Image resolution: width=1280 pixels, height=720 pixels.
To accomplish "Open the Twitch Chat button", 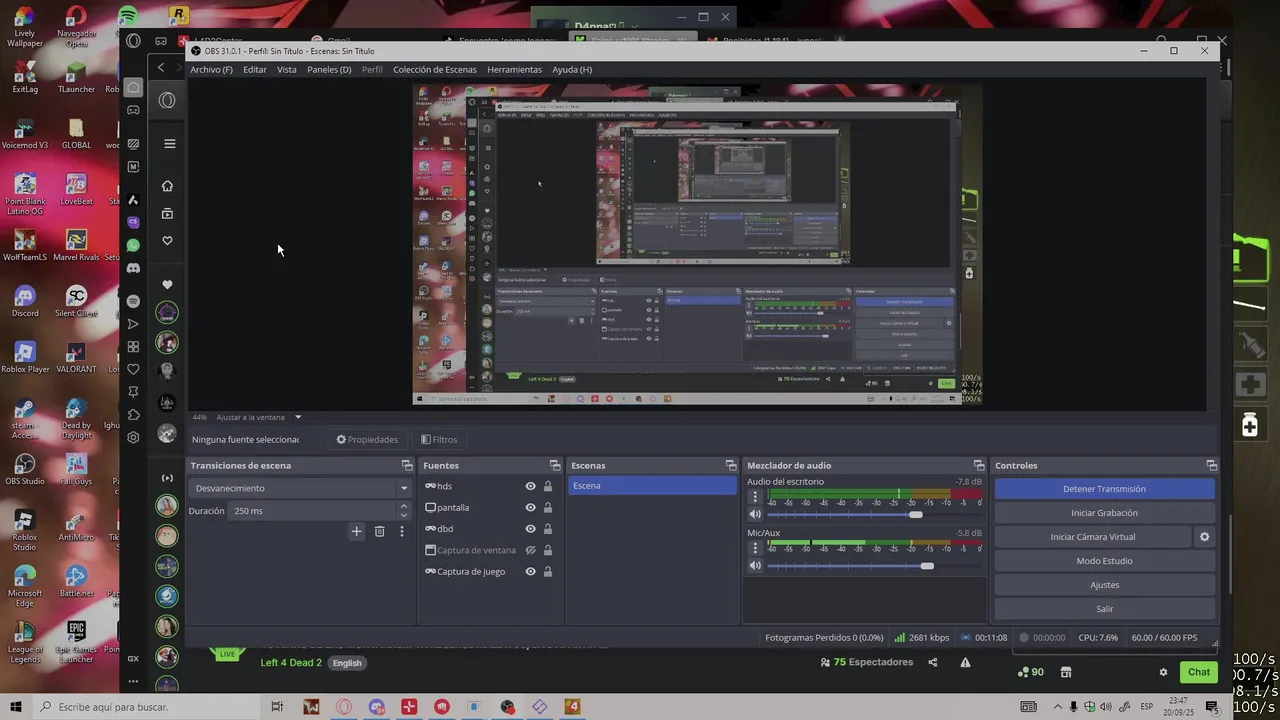I will (x=1198, y=672).
